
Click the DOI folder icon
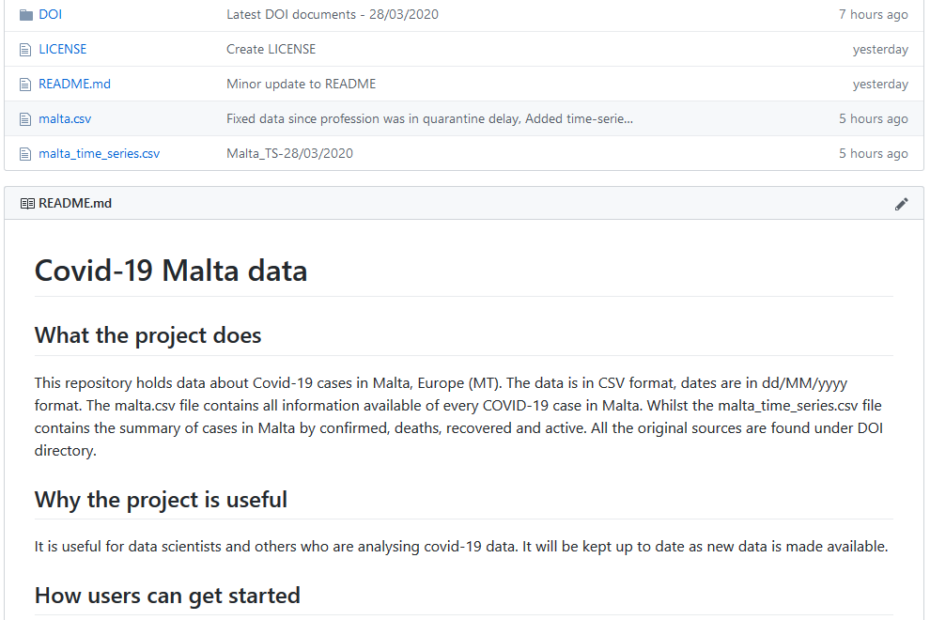click(x=26, y=15)
